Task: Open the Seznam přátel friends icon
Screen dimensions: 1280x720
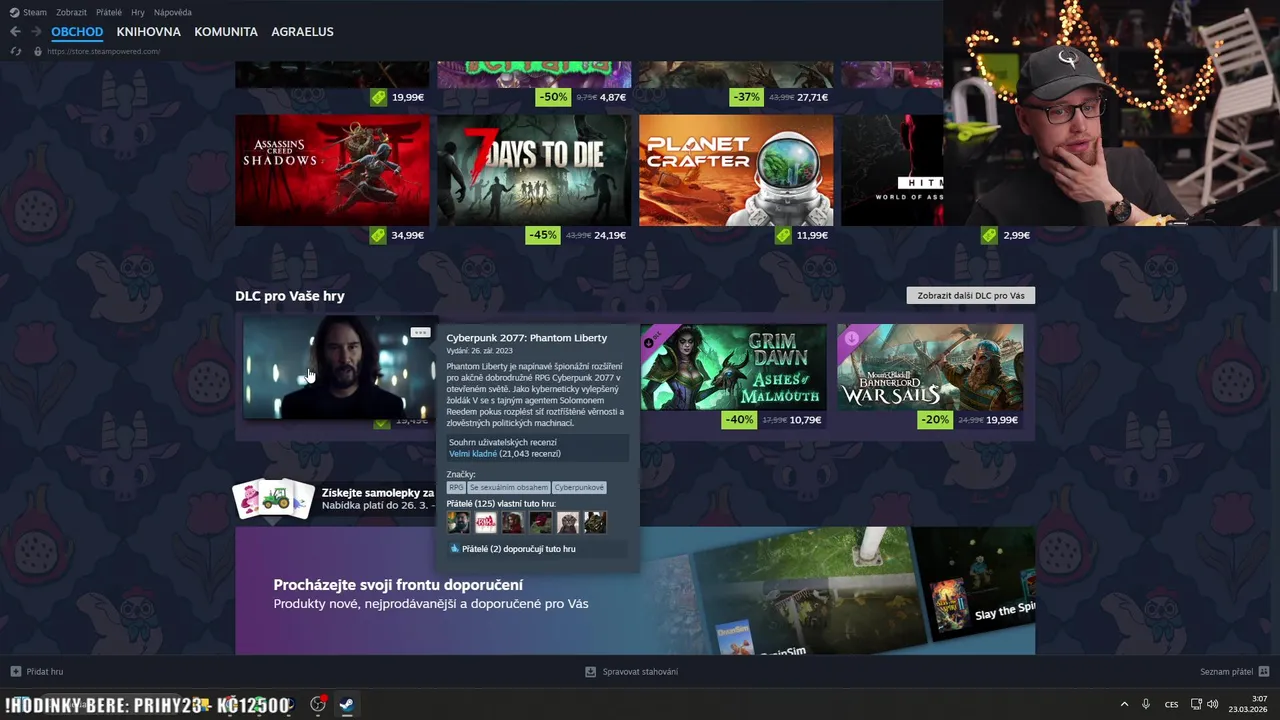Action: click(x=1264, y=671)
